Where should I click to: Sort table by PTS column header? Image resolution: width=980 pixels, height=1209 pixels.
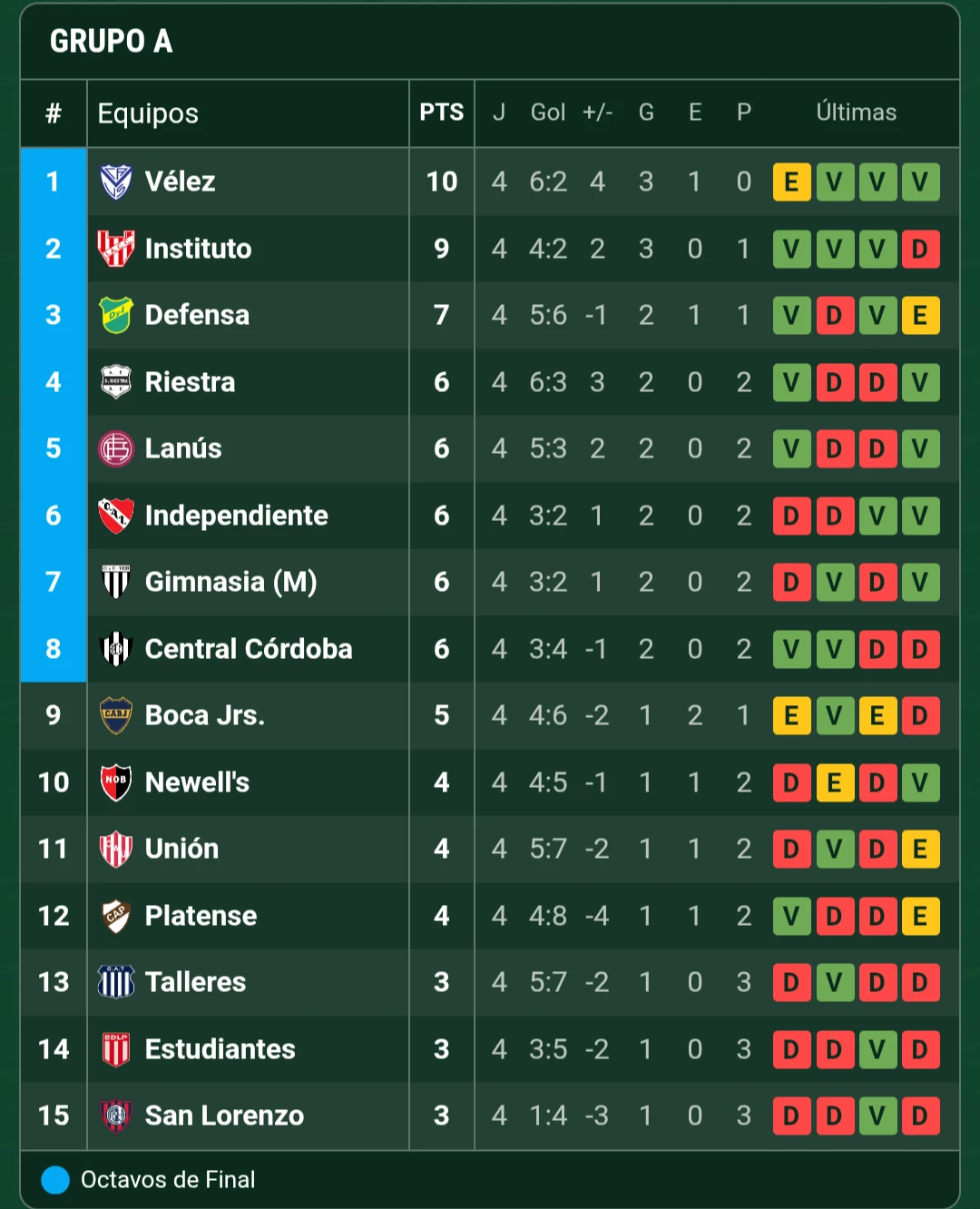click(x=442, y=113)
